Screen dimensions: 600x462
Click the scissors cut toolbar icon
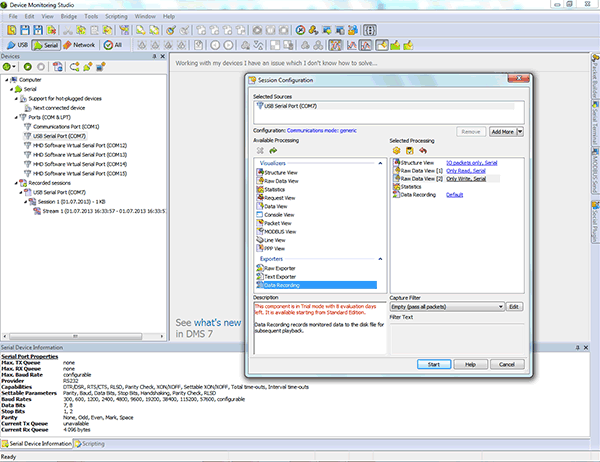coord(68,30)
